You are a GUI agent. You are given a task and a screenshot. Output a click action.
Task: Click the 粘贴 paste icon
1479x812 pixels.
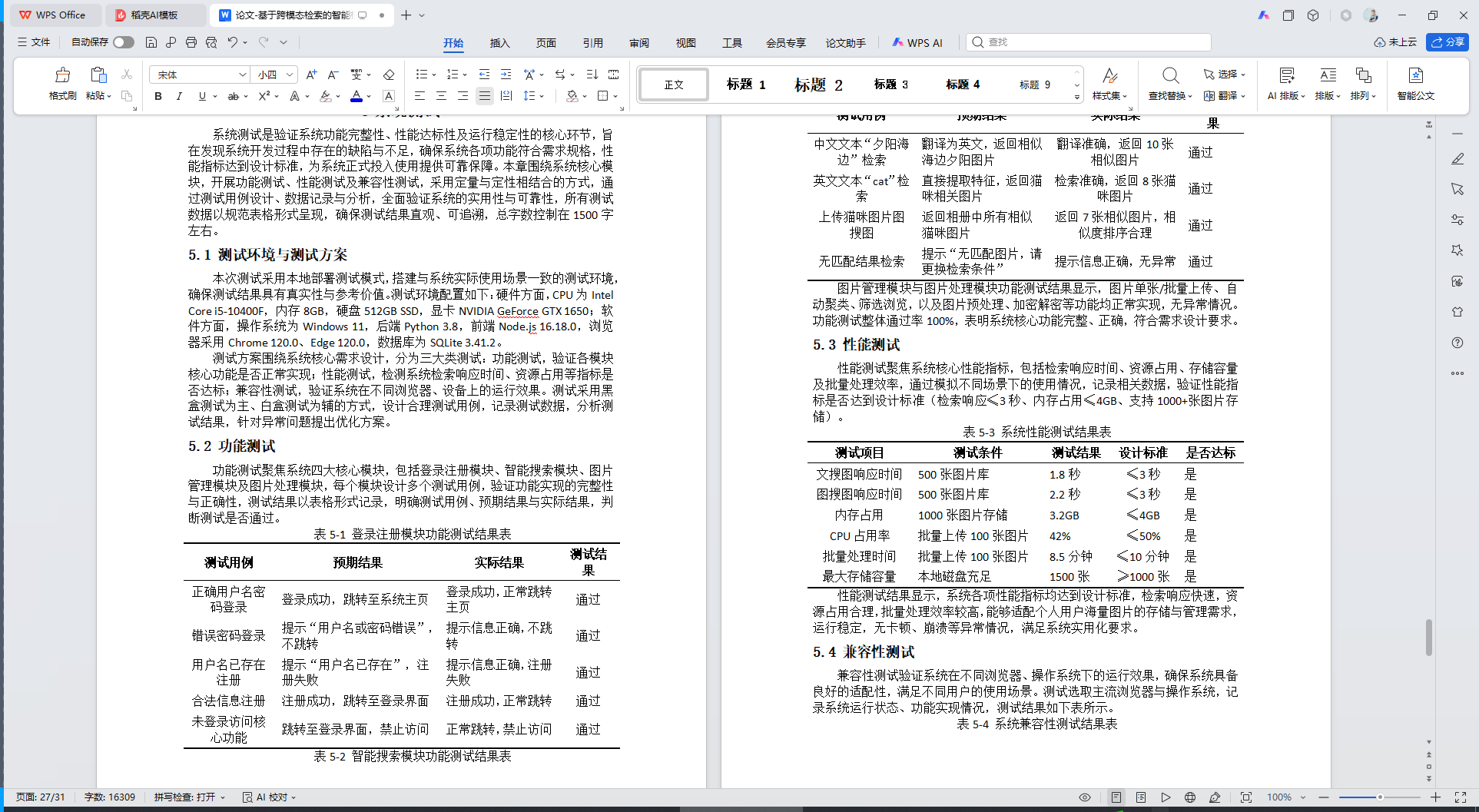tap(98, 75)
